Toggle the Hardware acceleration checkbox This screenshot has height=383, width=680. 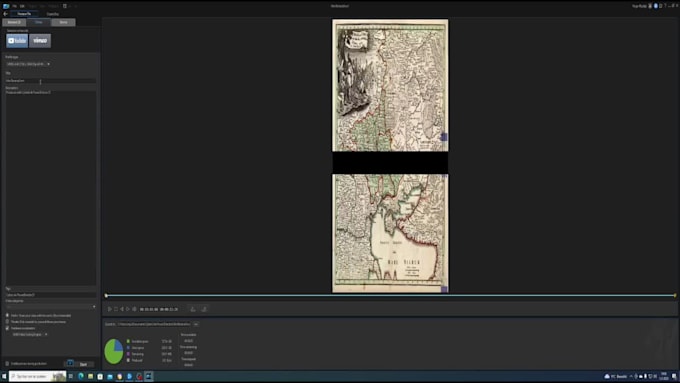pyautogui.click(x=7, y=328)
